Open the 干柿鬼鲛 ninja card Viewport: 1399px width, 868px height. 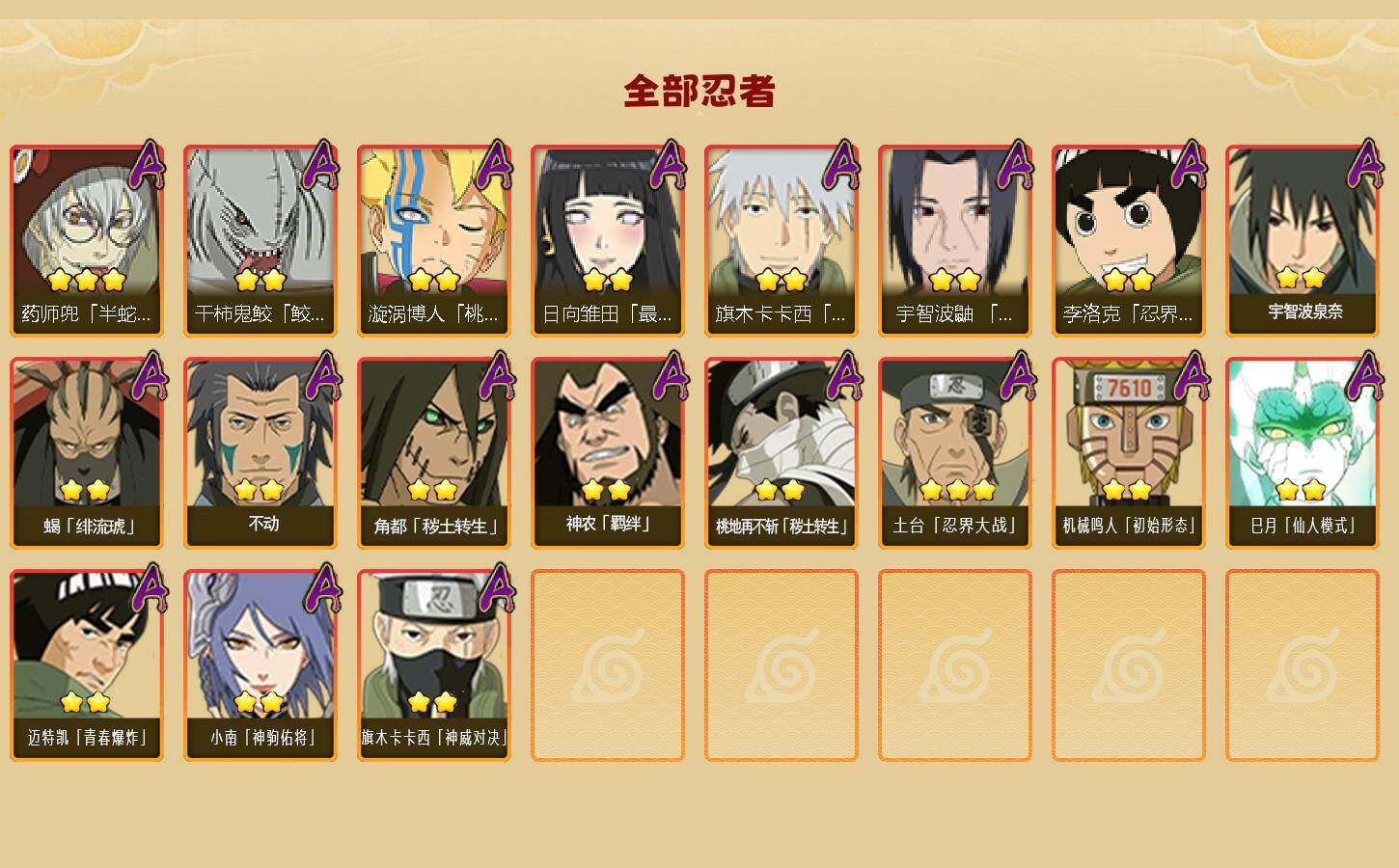pos(261,241)
